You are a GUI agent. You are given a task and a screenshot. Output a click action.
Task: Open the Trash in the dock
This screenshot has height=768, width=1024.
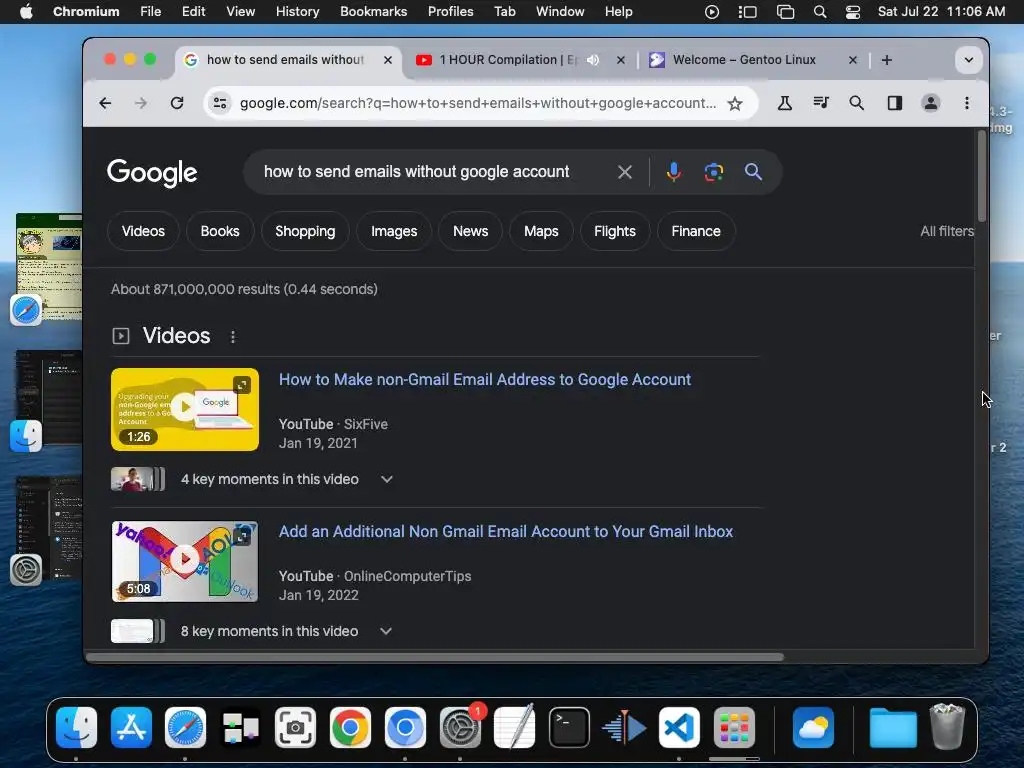tap(947, 726)
